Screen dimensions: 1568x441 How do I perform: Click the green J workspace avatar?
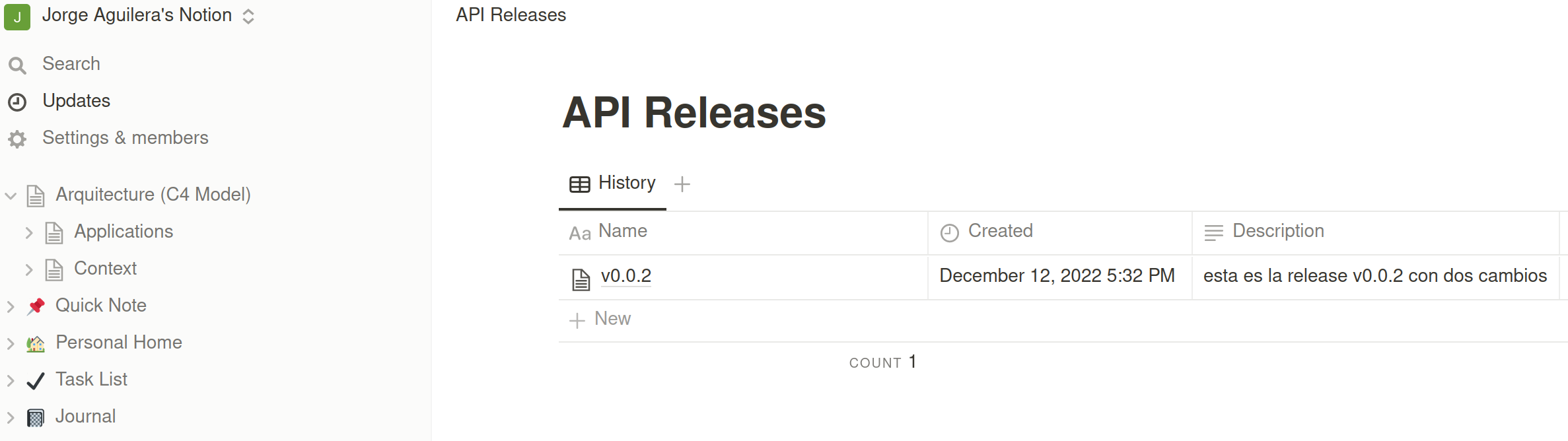pyautogui.click(x=17, y=17)
